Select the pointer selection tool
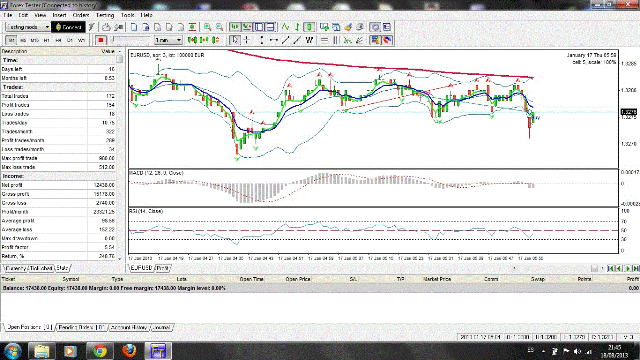Image resolution: width=640 pixels, height=360 pixels. click(235, 40)
